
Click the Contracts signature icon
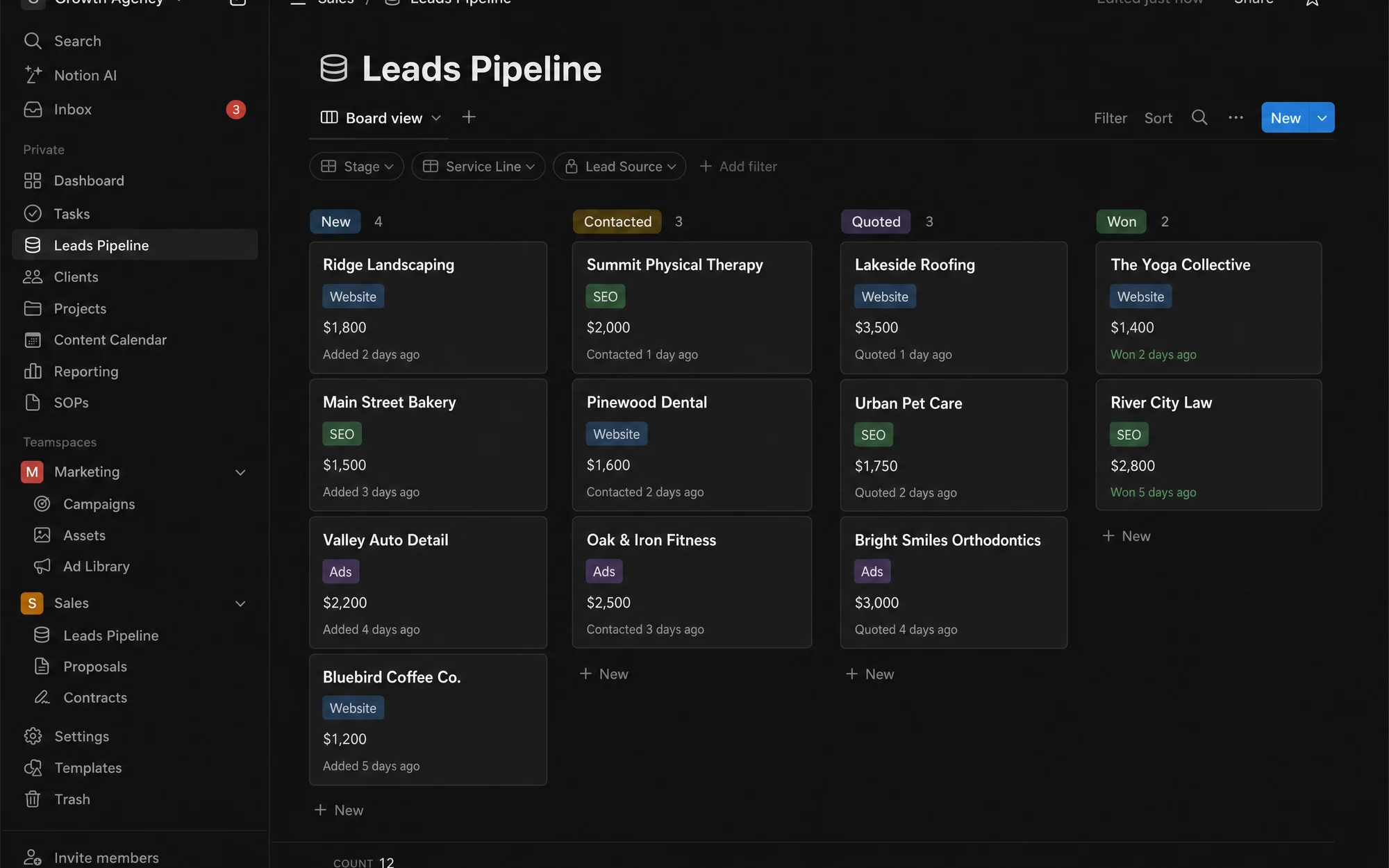click(42, 697)
